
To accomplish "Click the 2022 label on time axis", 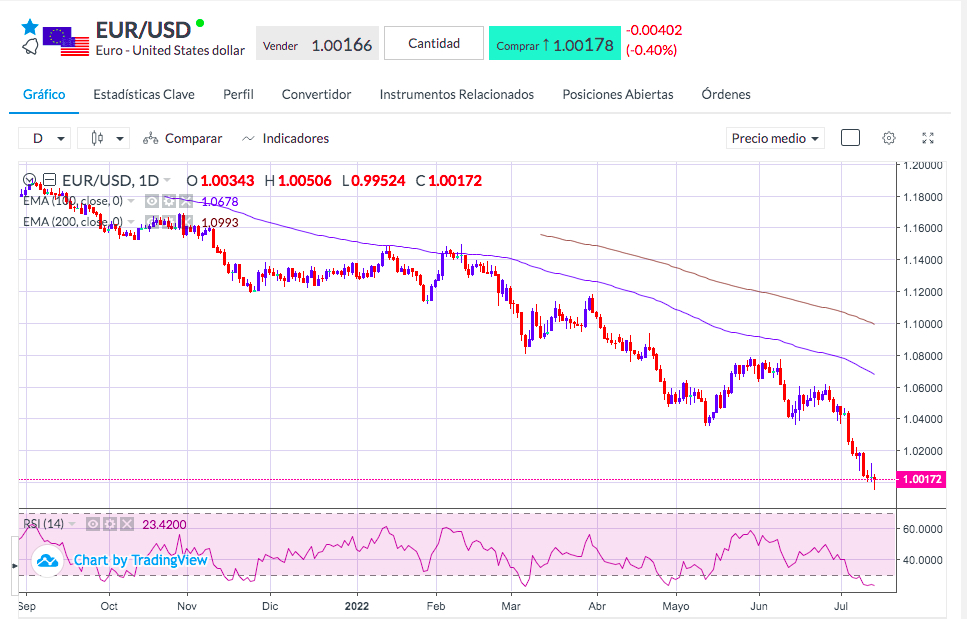I will point(356,606).
